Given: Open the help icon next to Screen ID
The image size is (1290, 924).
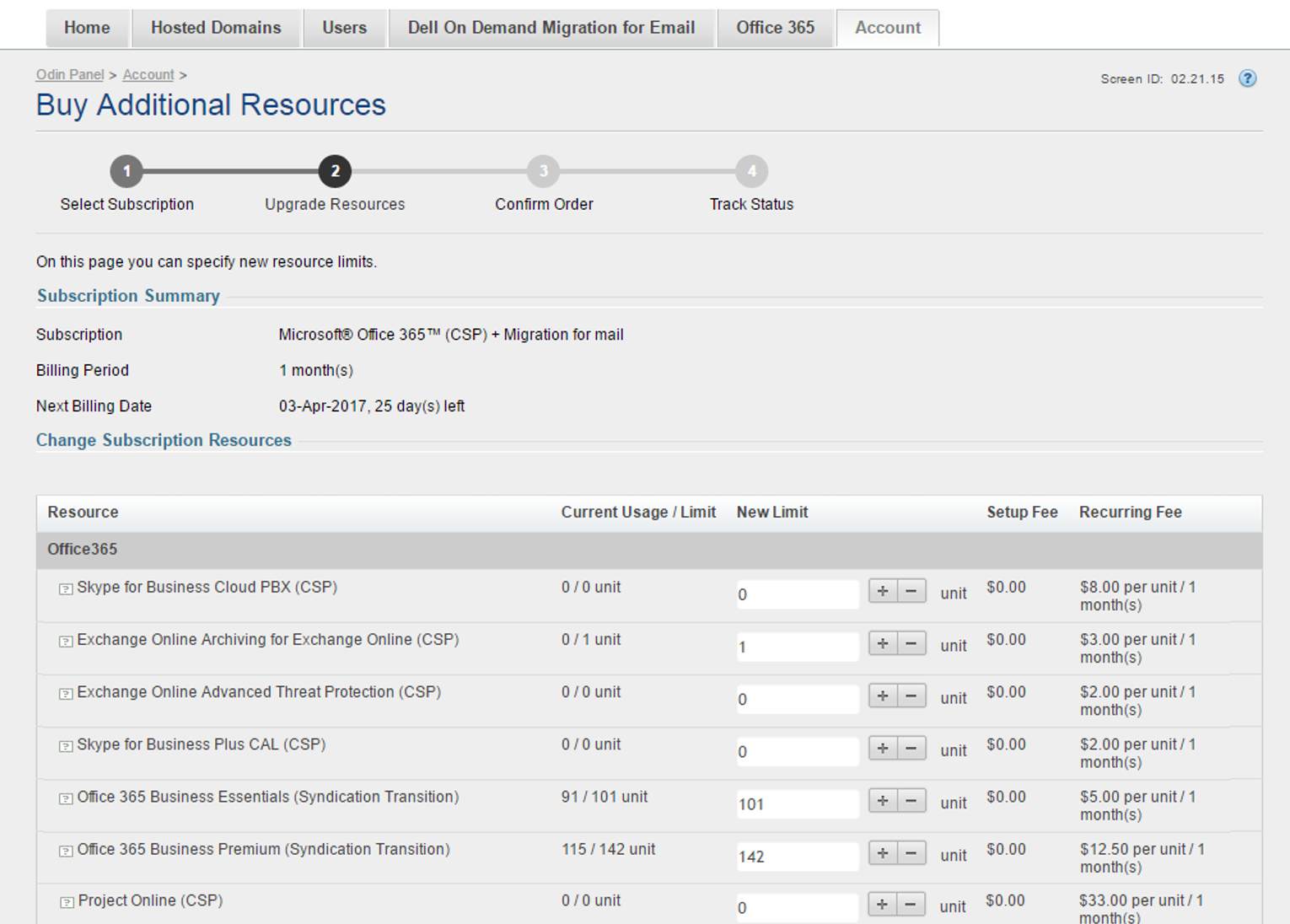Looking at the screenshot, I should click(1247, 78).
